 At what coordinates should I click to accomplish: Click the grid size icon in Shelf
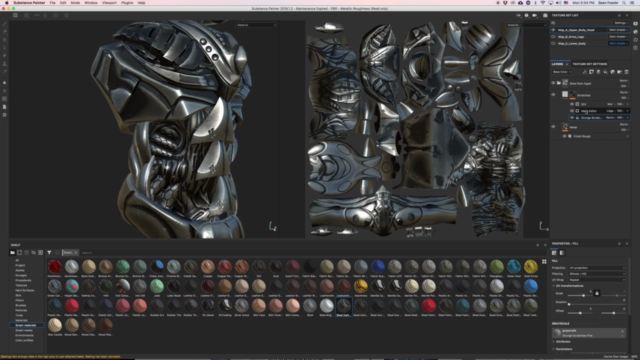(544, 262)
